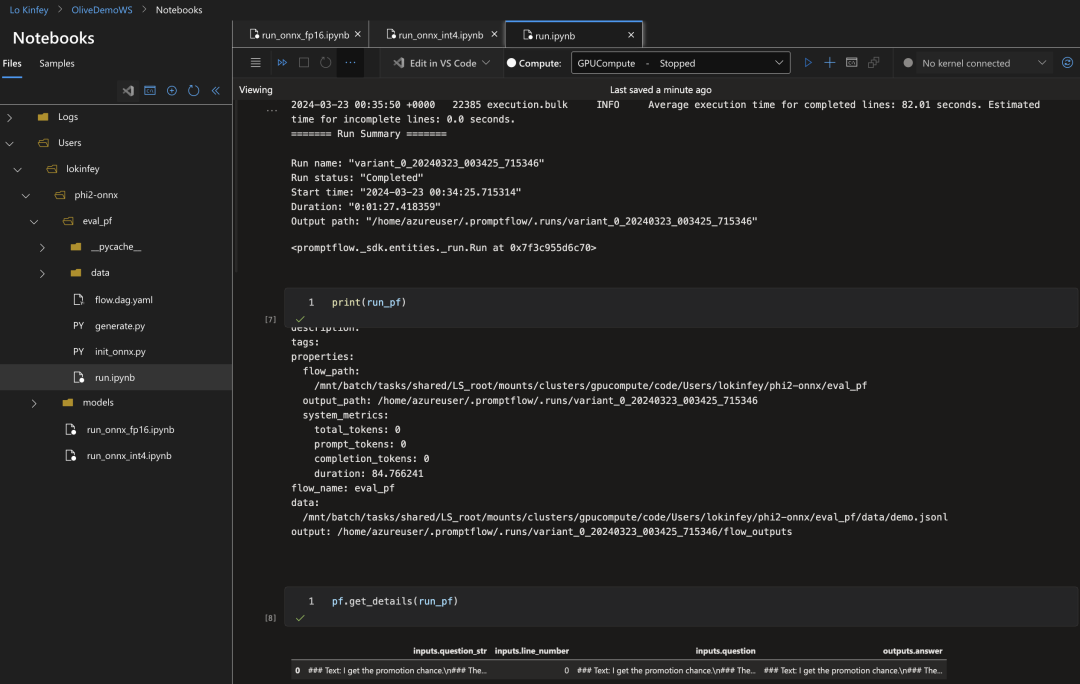The height and width of the screenshot is (684, 1080).
Task: Click the Viewing mode label
Action: 256,90
